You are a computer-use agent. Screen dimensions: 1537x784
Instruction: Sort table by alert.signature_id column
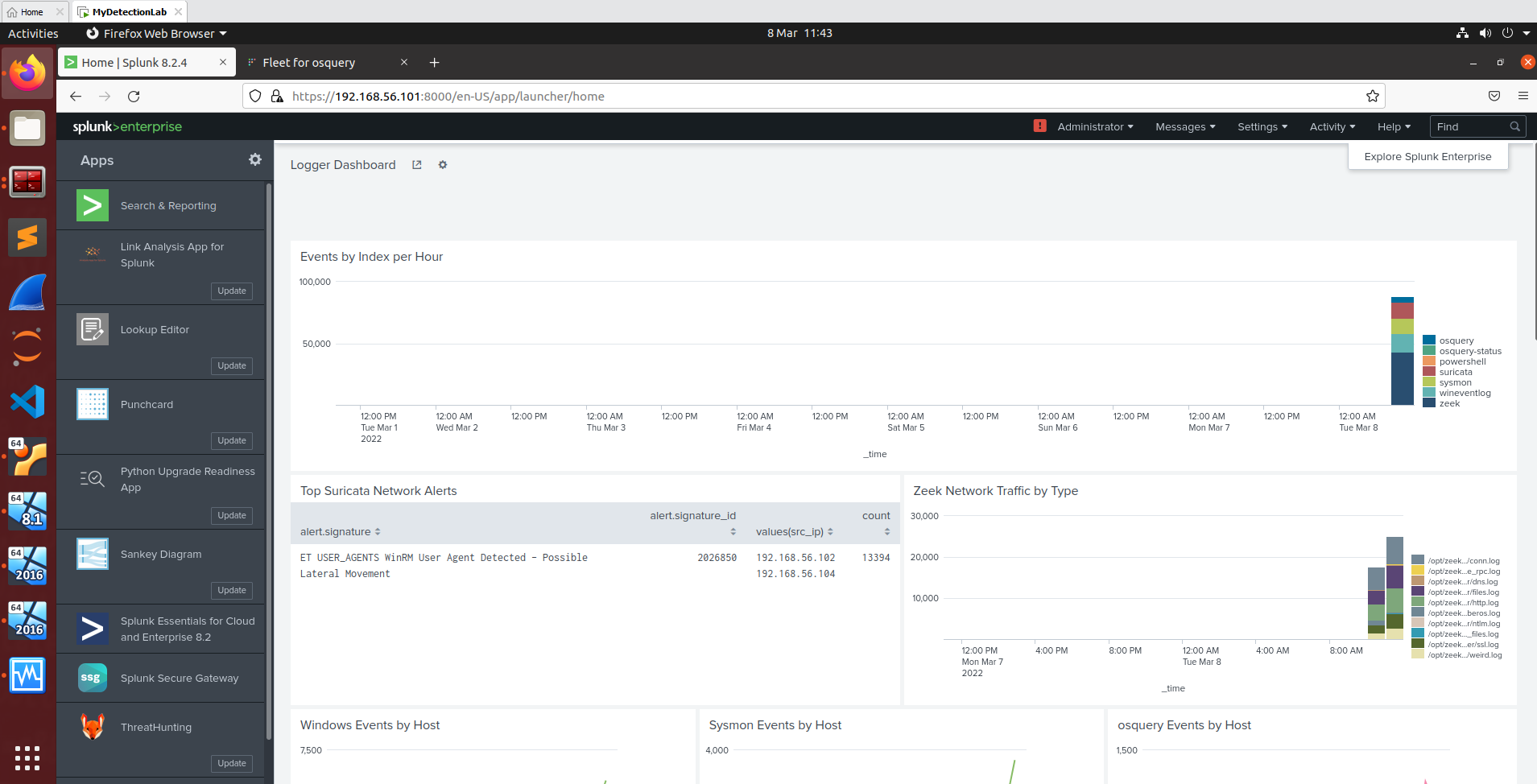pos(693,523)
